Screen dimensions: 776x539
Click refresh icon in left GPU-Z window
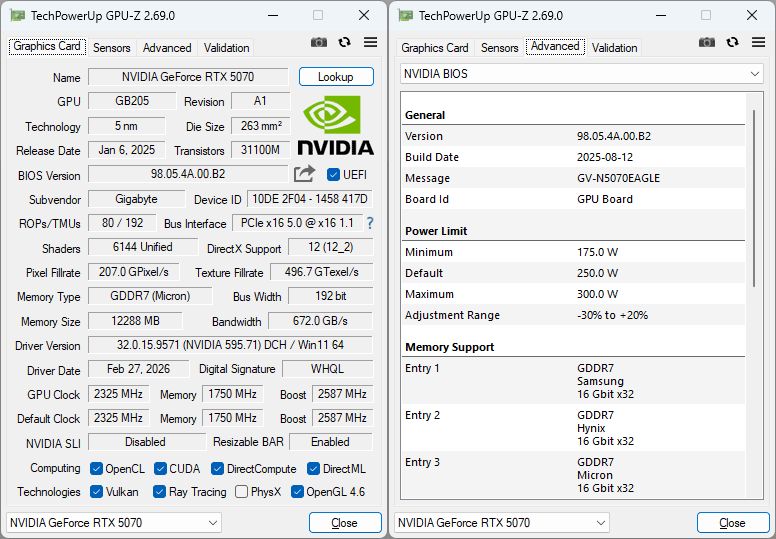[344, 43]
